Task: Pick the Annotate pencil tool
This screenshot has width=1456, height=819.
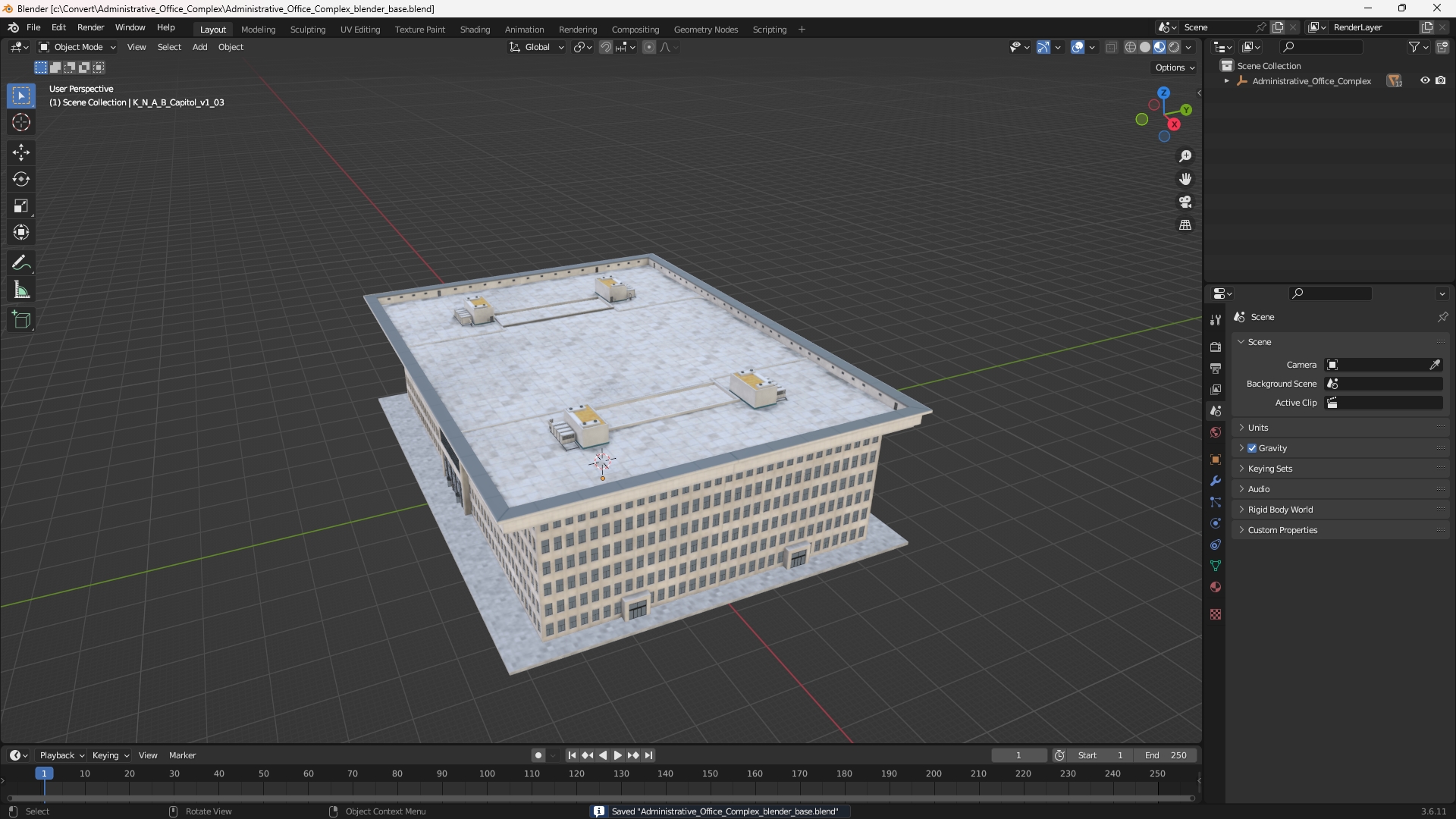Action: (x=21, y=263)
